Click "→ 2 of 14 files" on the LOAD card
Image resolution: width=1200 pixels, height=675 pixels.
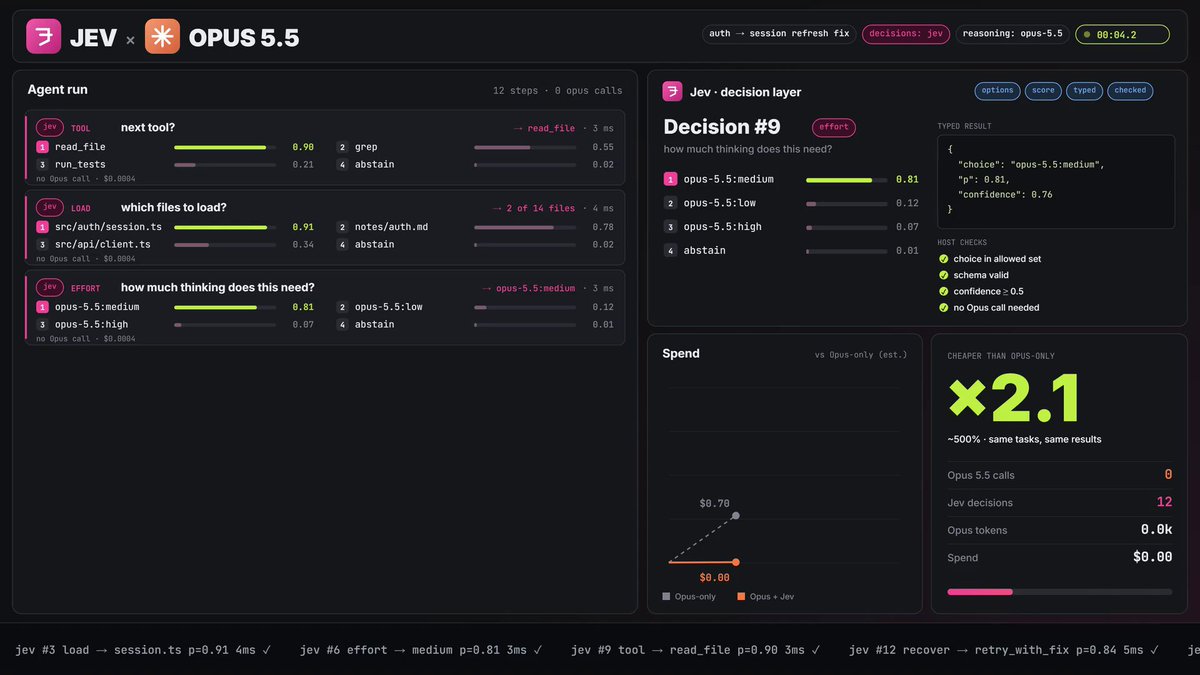point(534,208)
